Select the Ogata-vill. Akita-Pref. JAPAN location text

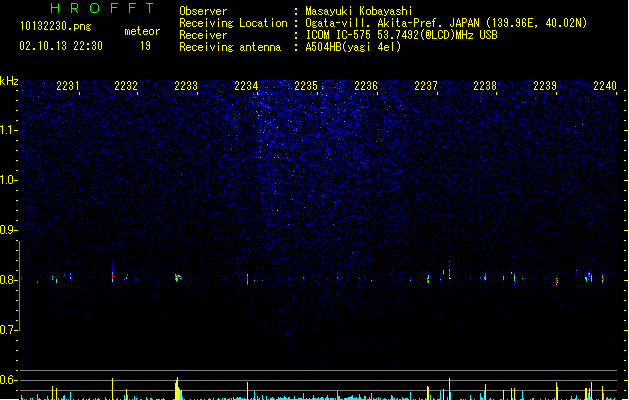446,23
